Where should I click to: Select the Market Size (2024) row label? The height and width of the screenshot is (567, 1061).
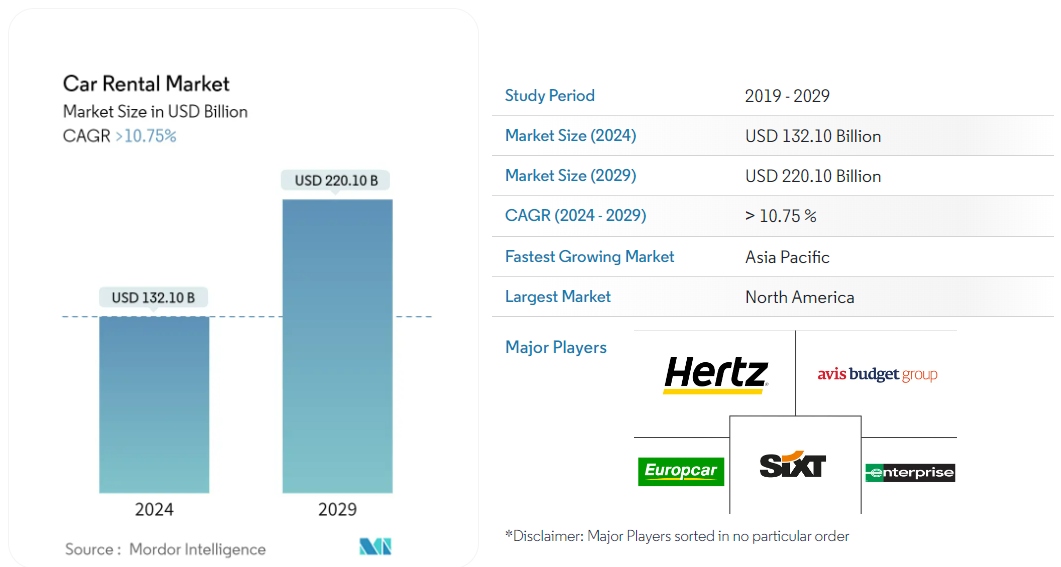tap(570, 136)
